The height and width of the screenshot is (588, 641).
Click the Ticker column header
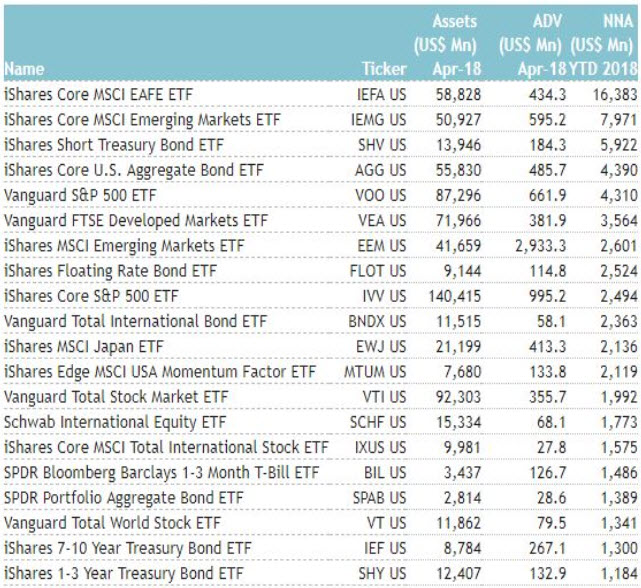(384, 69)
